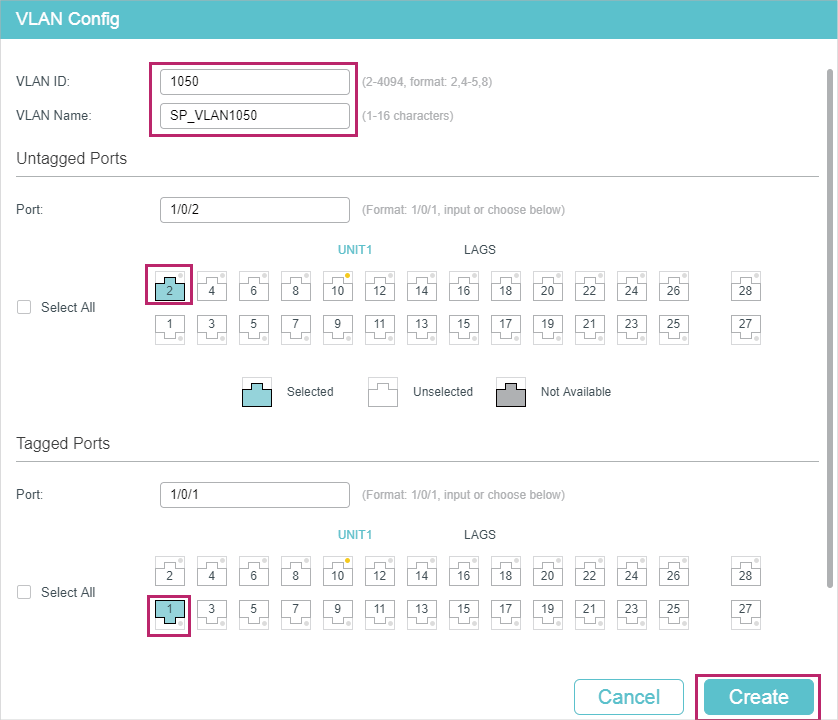
Task: Deselect port 2 in Untagged Ports
Action: (169, 287)
